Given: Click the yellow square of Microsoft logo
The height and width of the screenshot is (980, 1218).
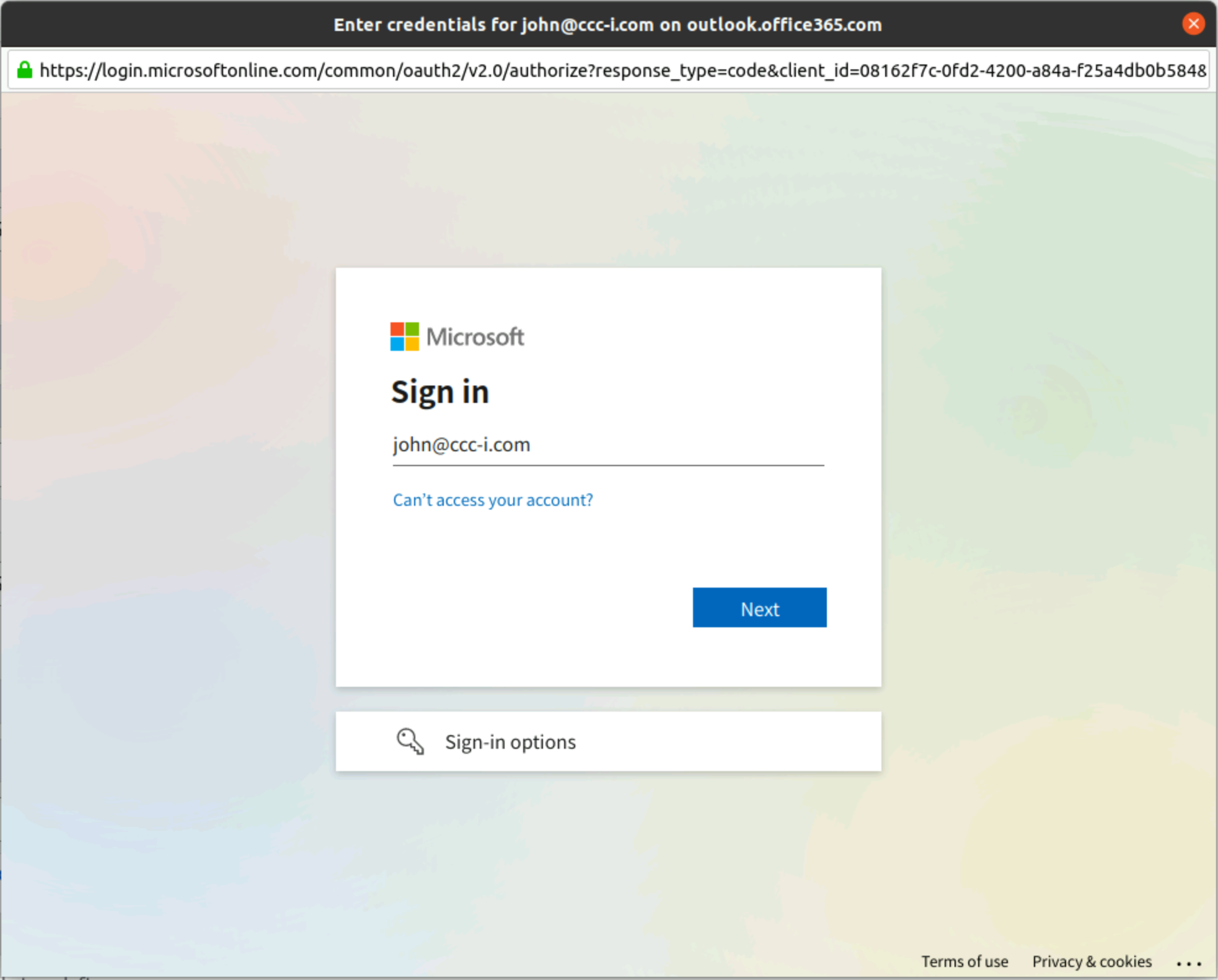Looking at the screenshot, I should tap(412, 344).
